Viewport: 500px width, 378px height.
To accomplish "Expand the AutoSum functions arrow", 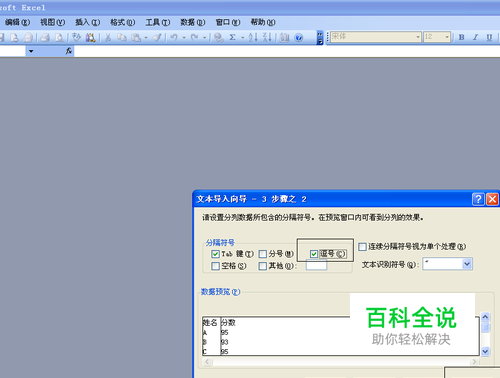I will 242,38.
